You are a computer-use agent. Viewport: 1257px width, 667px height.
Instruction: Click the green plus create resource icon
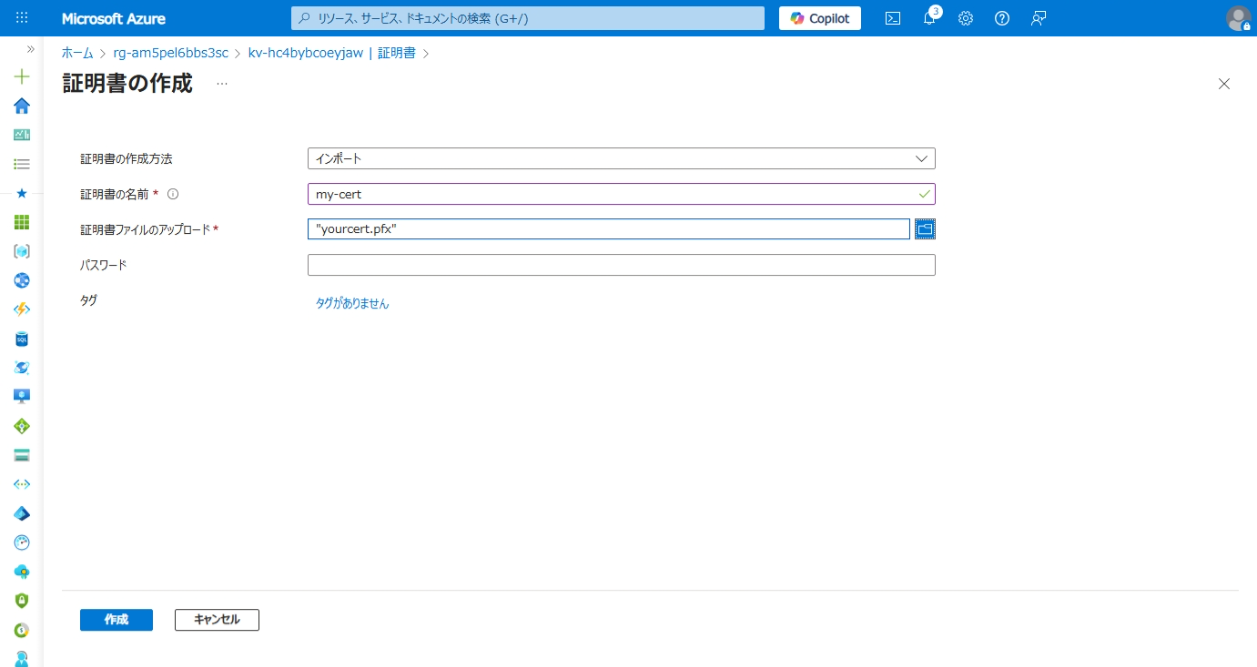point(21,77)
